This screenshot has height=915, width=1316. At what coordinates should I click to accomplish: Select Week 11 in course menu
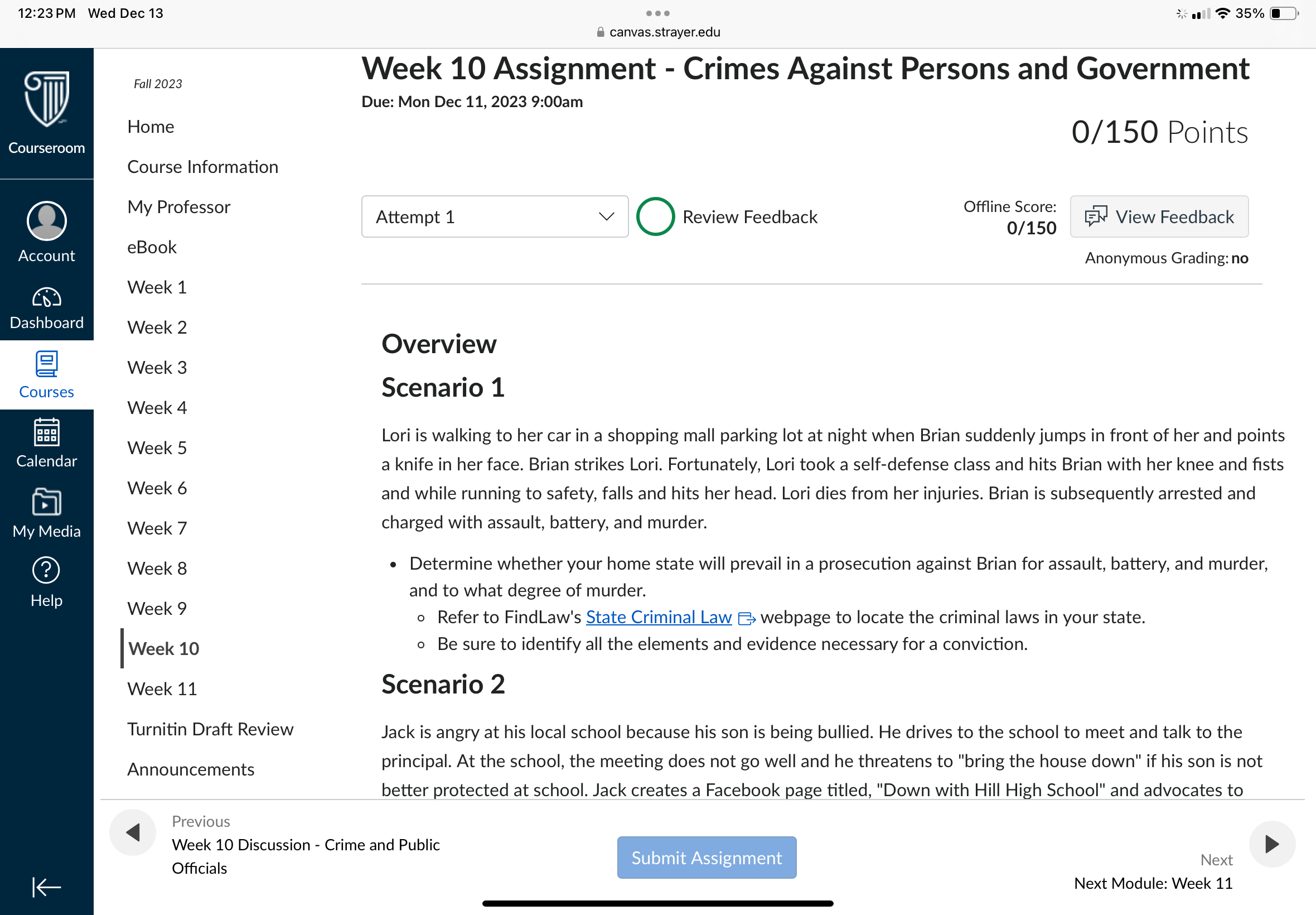162,688
